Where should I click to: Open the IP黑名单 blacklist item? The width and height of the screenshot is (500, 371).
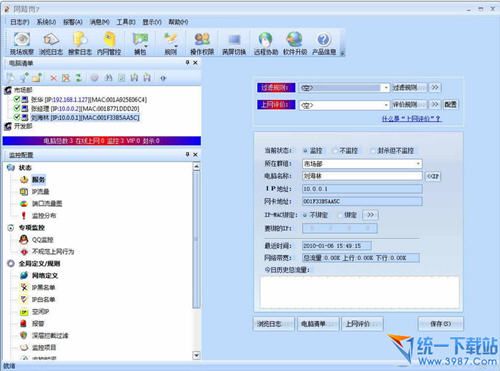(x=43, y=287)
